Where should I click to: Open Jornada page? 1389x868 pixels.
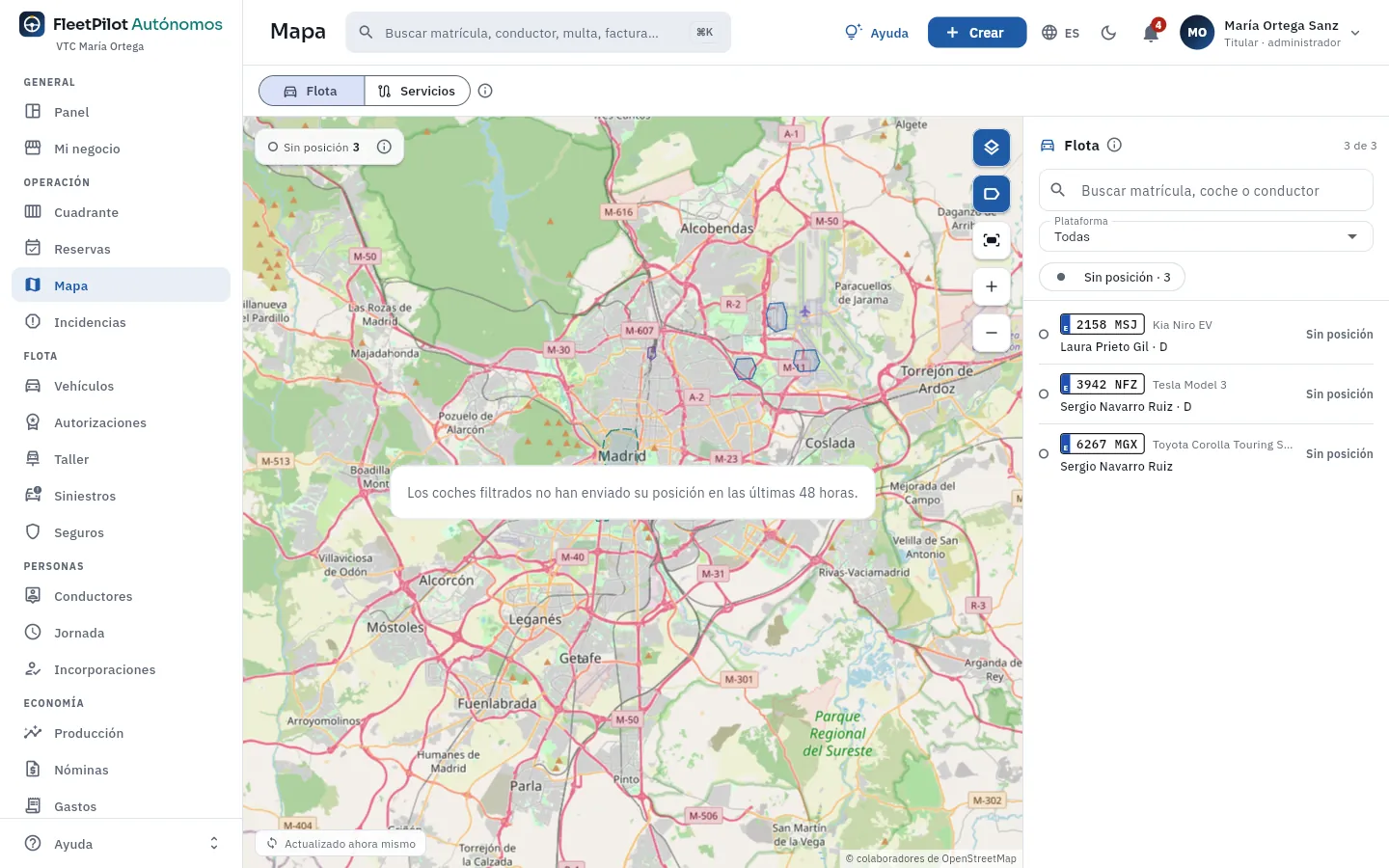[x=122, y=633]
